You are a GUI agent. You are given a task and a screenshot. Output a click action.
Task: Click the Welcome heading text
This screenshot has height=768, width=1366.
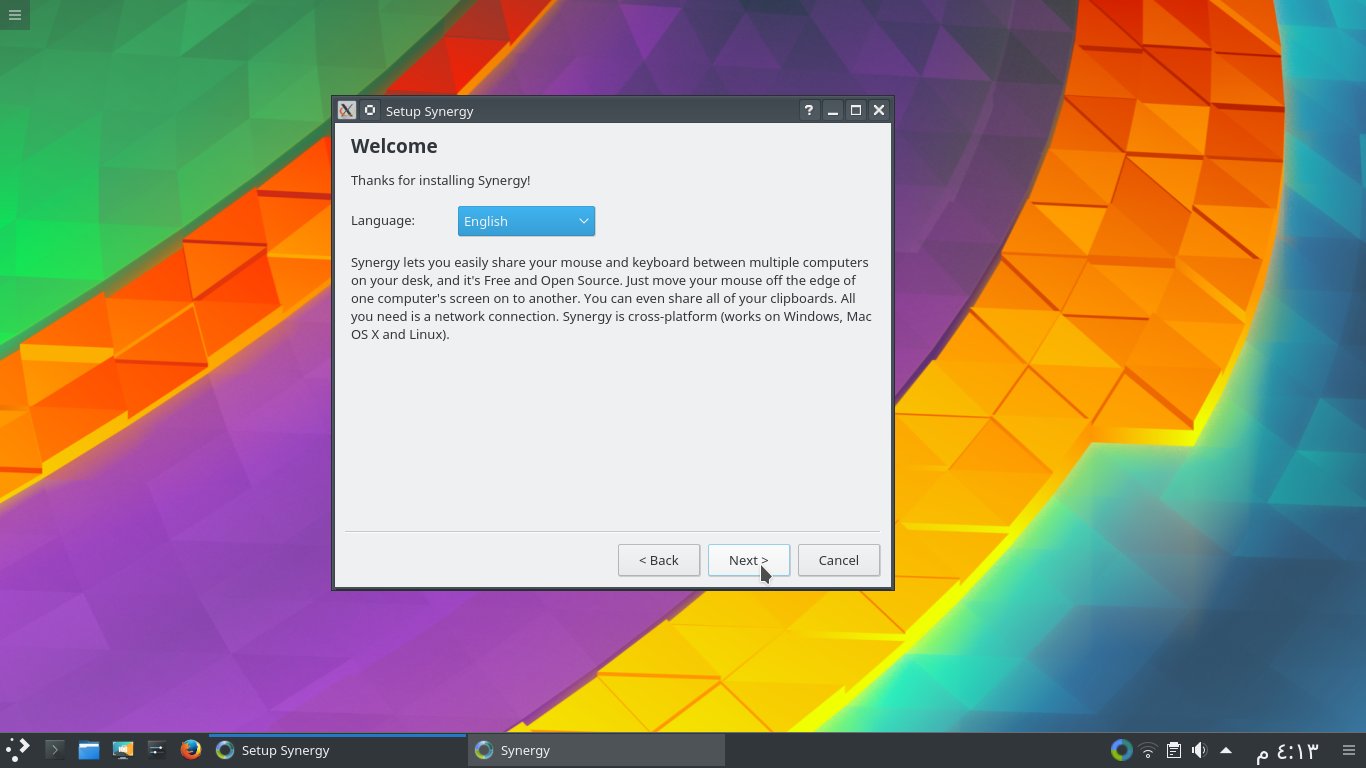coord(394,146)
